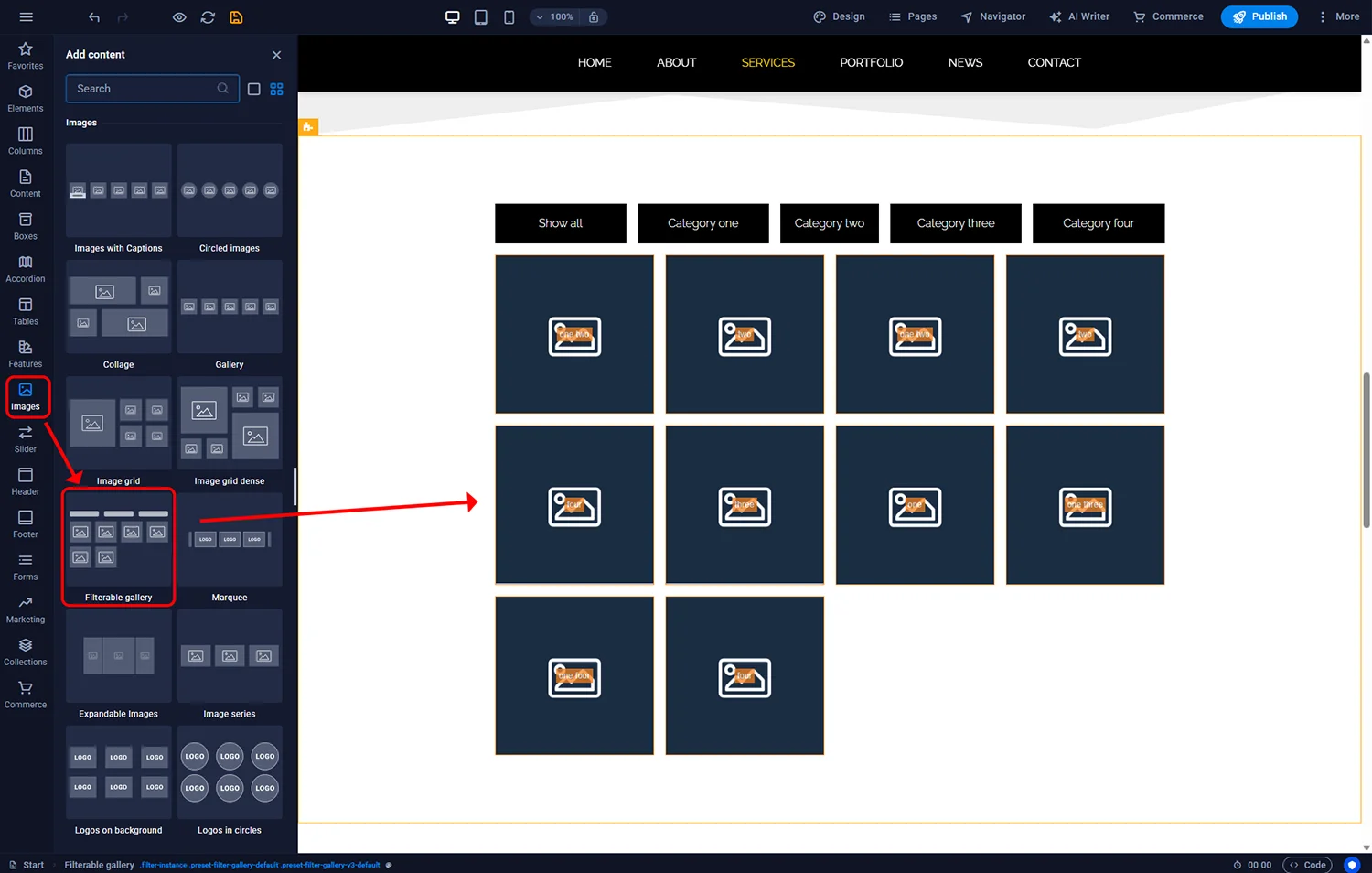
Task: Click the undo arrow in the toolbar
Action: [92, 16]
